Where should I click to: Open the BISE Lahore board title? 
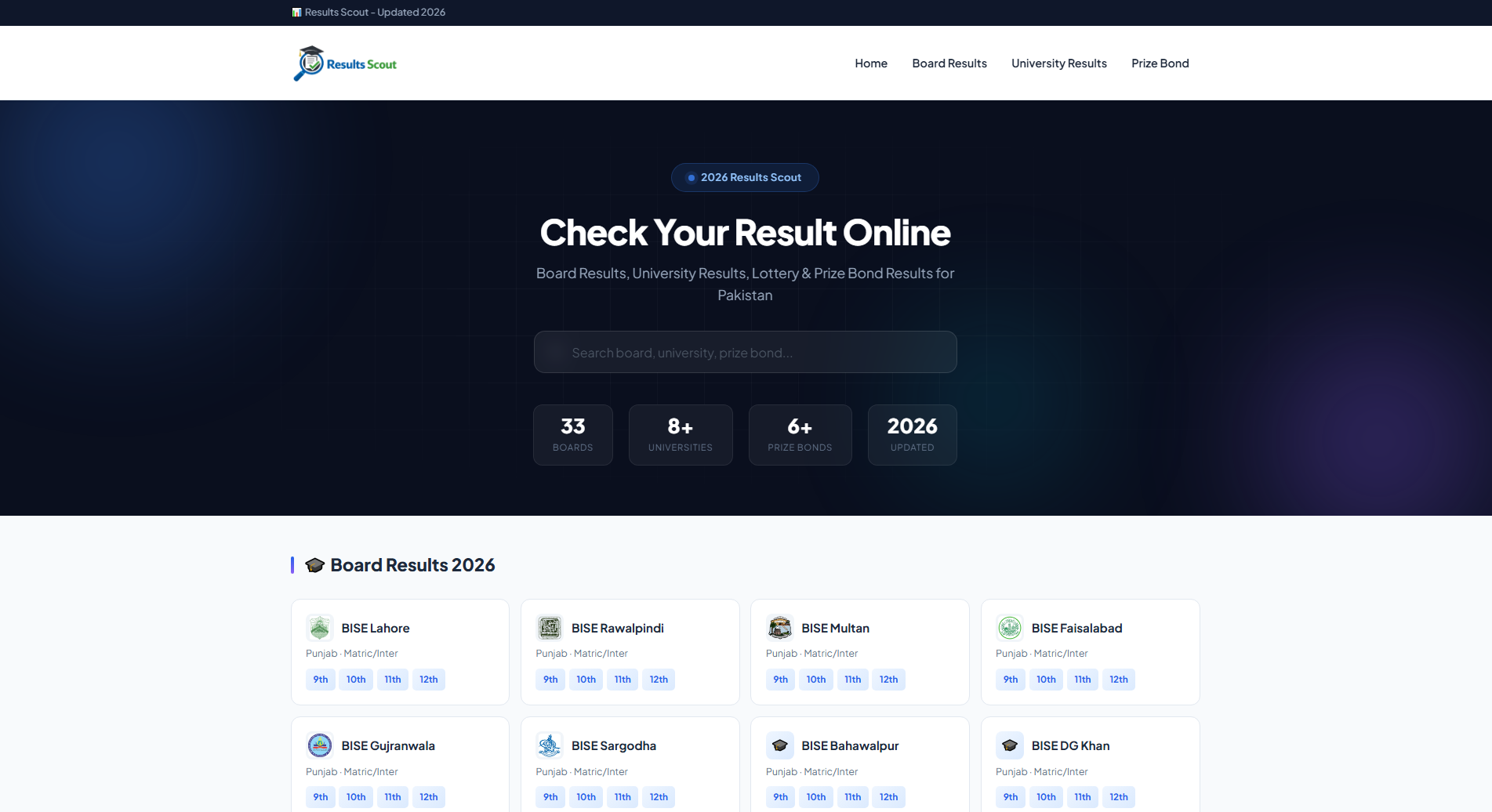(x=376, y=629)
